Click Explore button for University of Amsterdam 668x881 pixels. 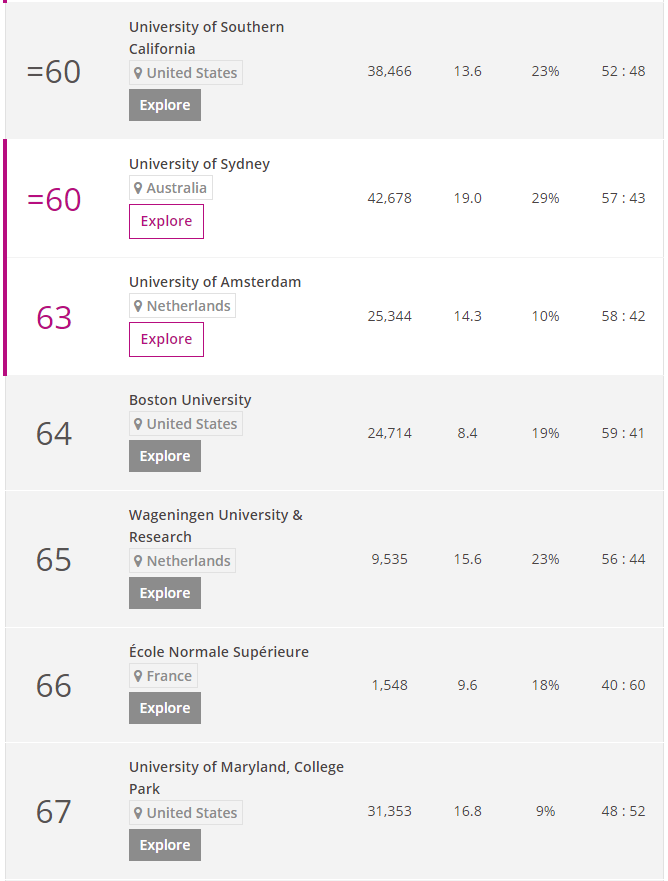pos(166,339)
